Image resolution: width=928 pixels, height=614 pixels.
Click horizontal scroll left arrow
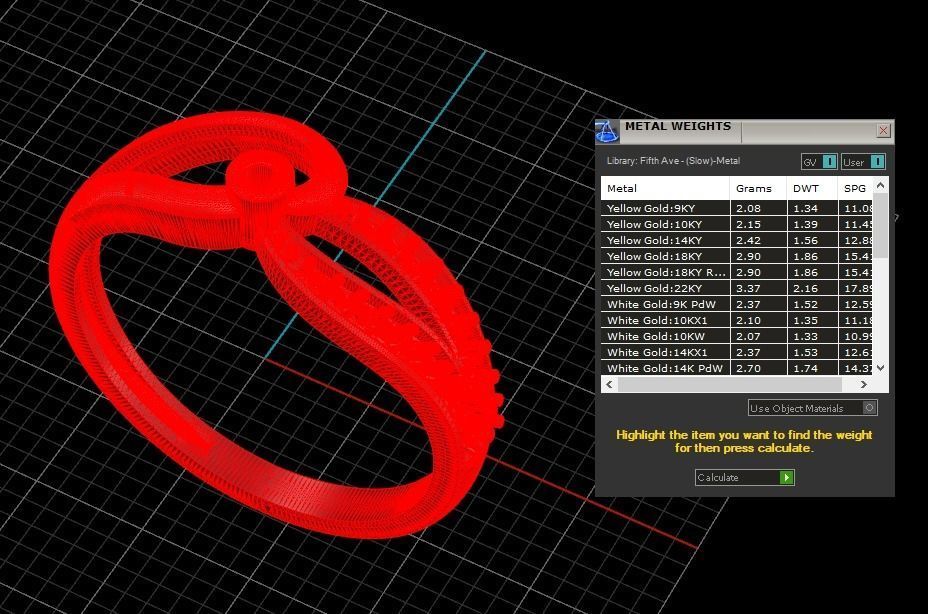click(610, 384)
